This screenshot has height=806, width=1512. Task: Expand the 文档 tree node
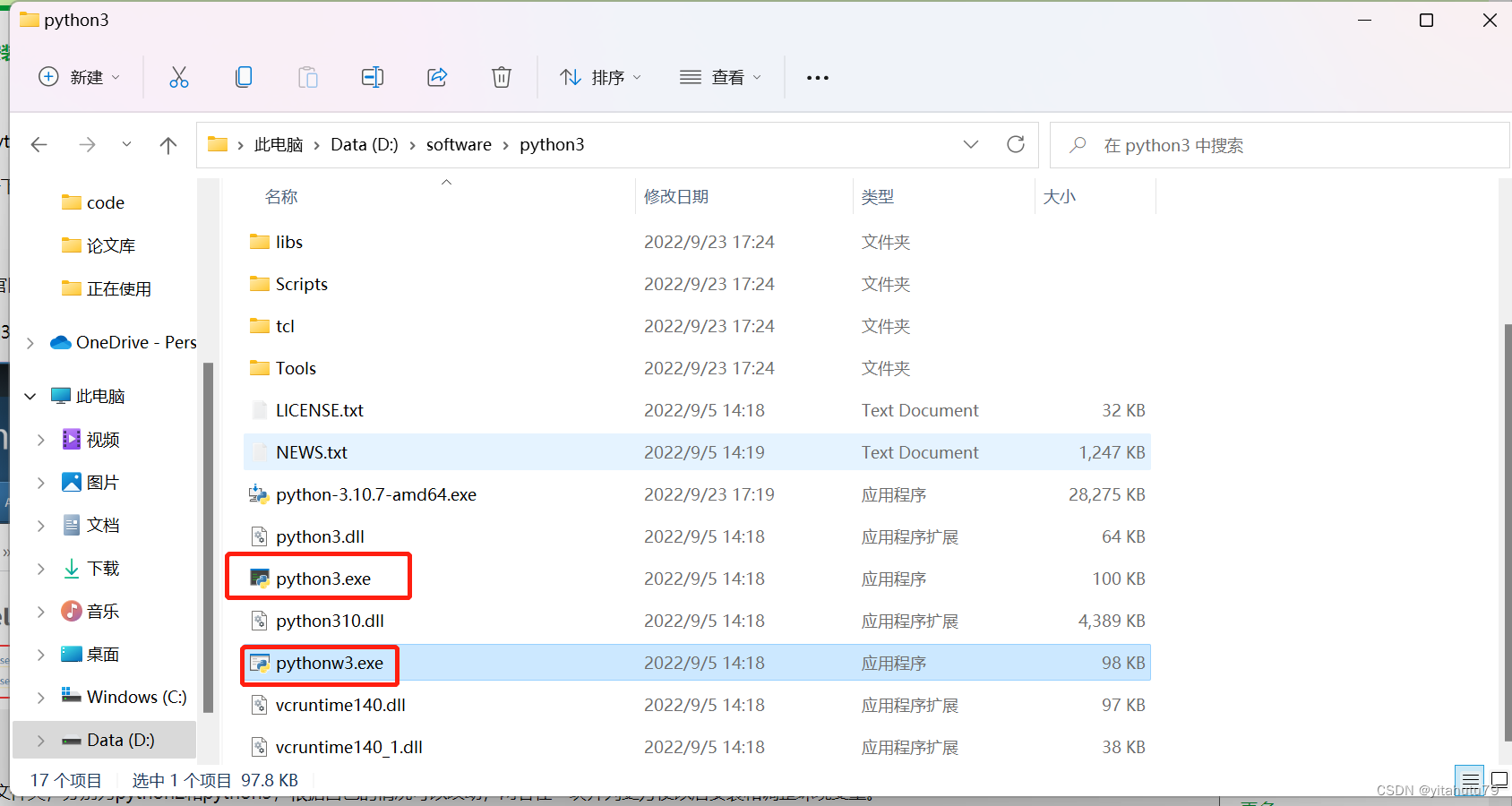41,526
